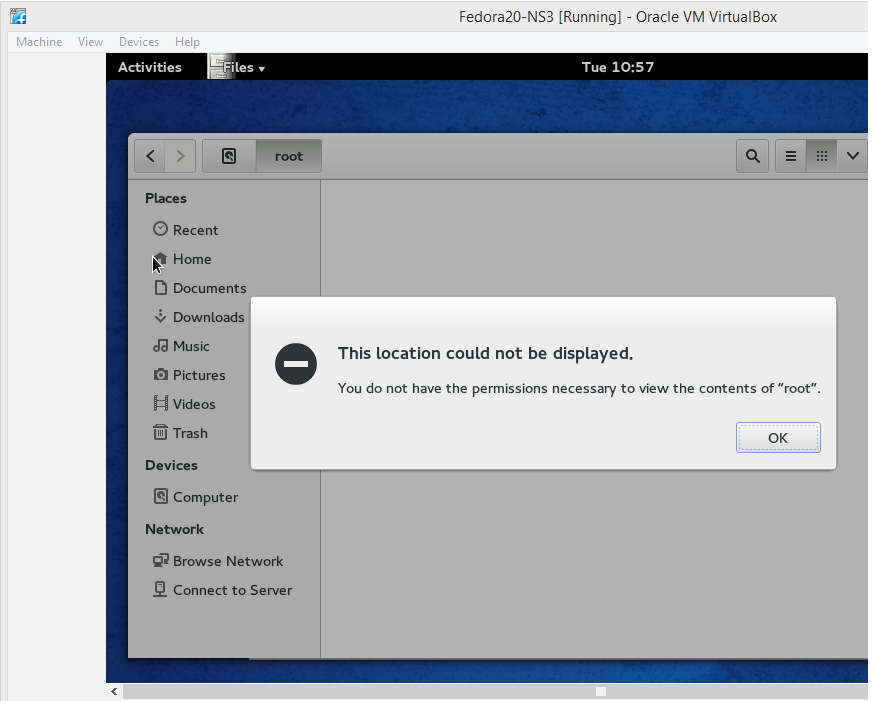The height and width of the screenshot is (701, 873).
Task: Open Browse Network in sidebar
Action: point(224,561)
